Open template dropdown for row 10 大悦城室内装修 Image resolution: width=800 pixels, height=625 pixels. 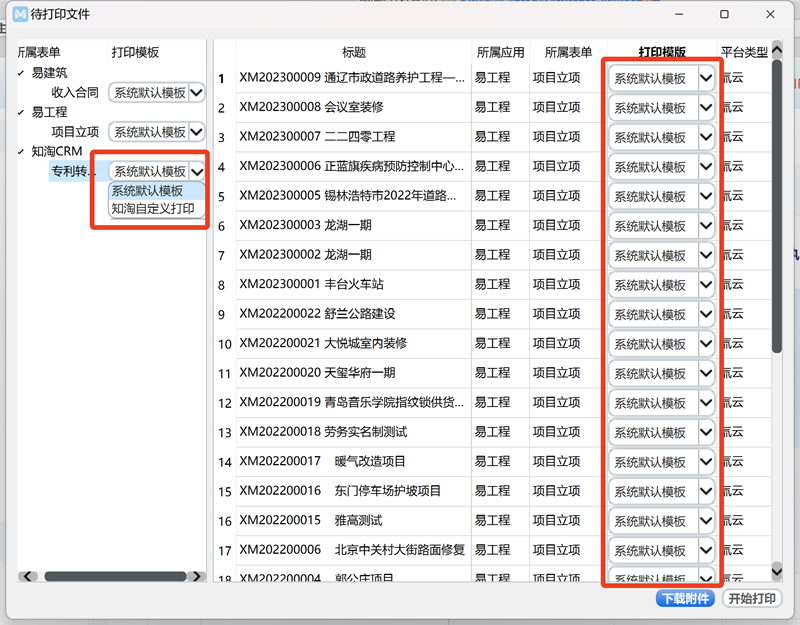(x=706, y=344)
